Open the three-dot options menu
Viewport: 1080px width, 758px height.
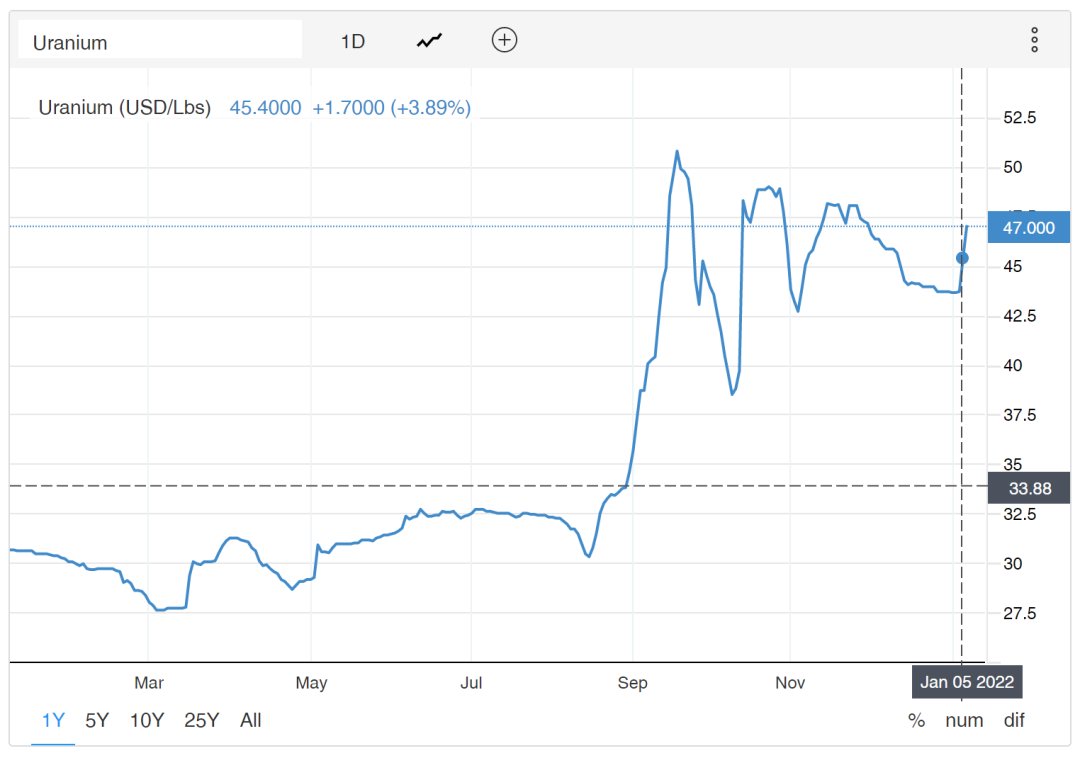(x=1034, y=41)
